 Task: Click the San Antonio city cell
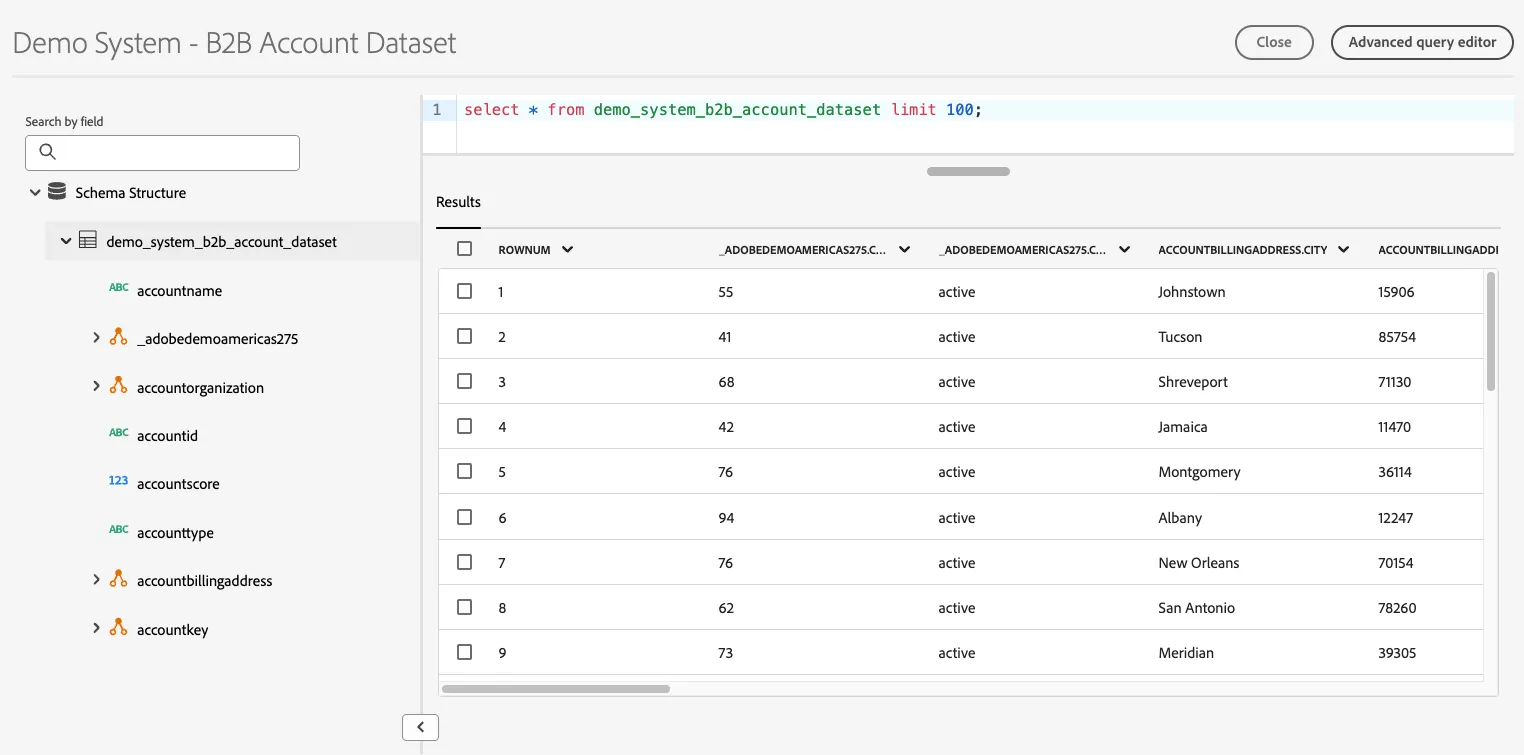click(1196, 608)
